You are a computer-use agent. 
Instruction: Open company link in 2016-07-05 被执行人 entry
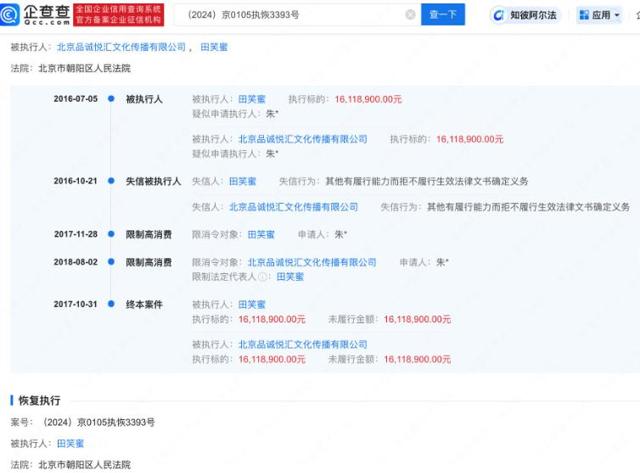tap(303, 139)
